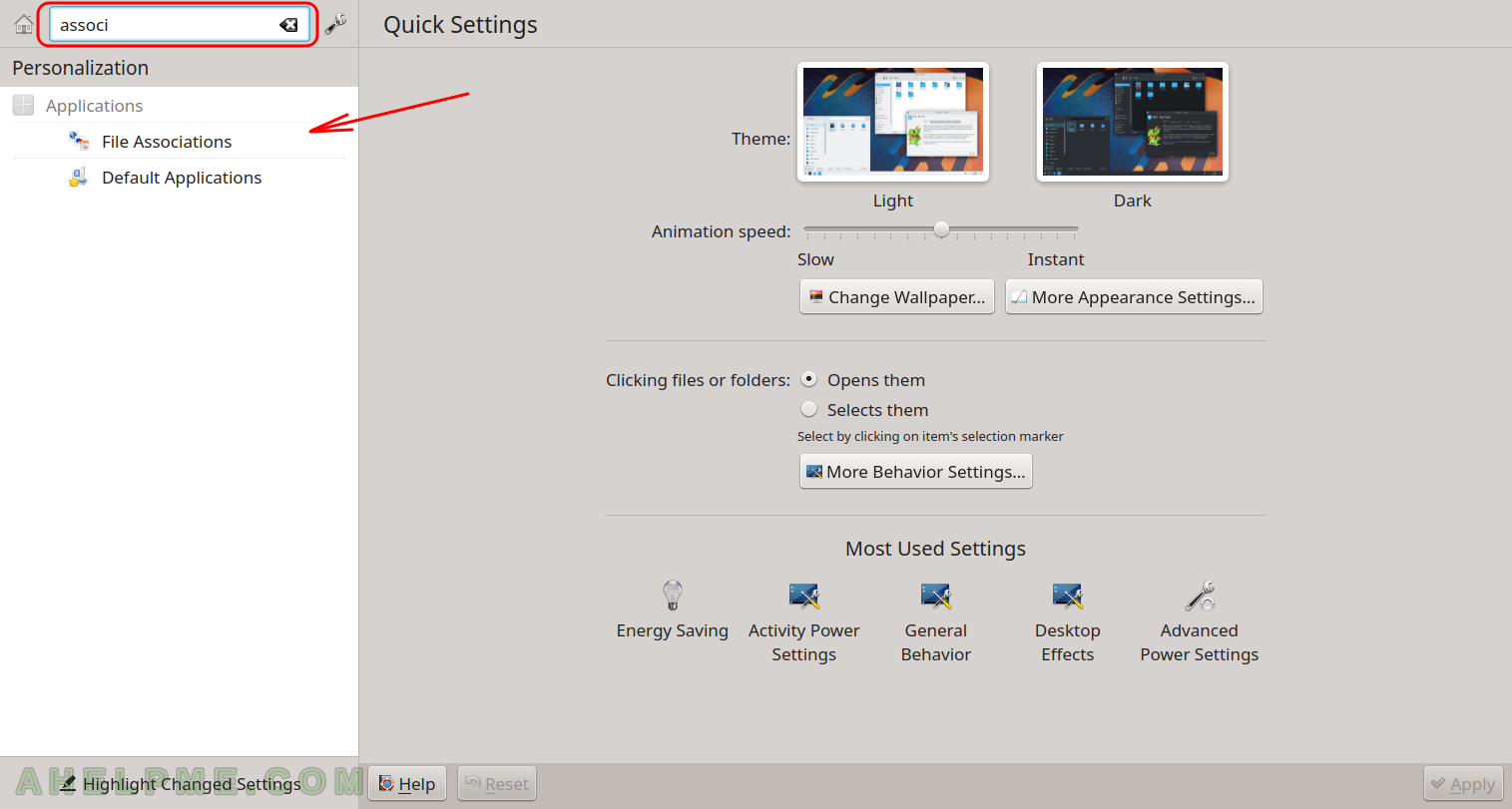Click the Reset button

pyautogui.click(x=497, y=784)
